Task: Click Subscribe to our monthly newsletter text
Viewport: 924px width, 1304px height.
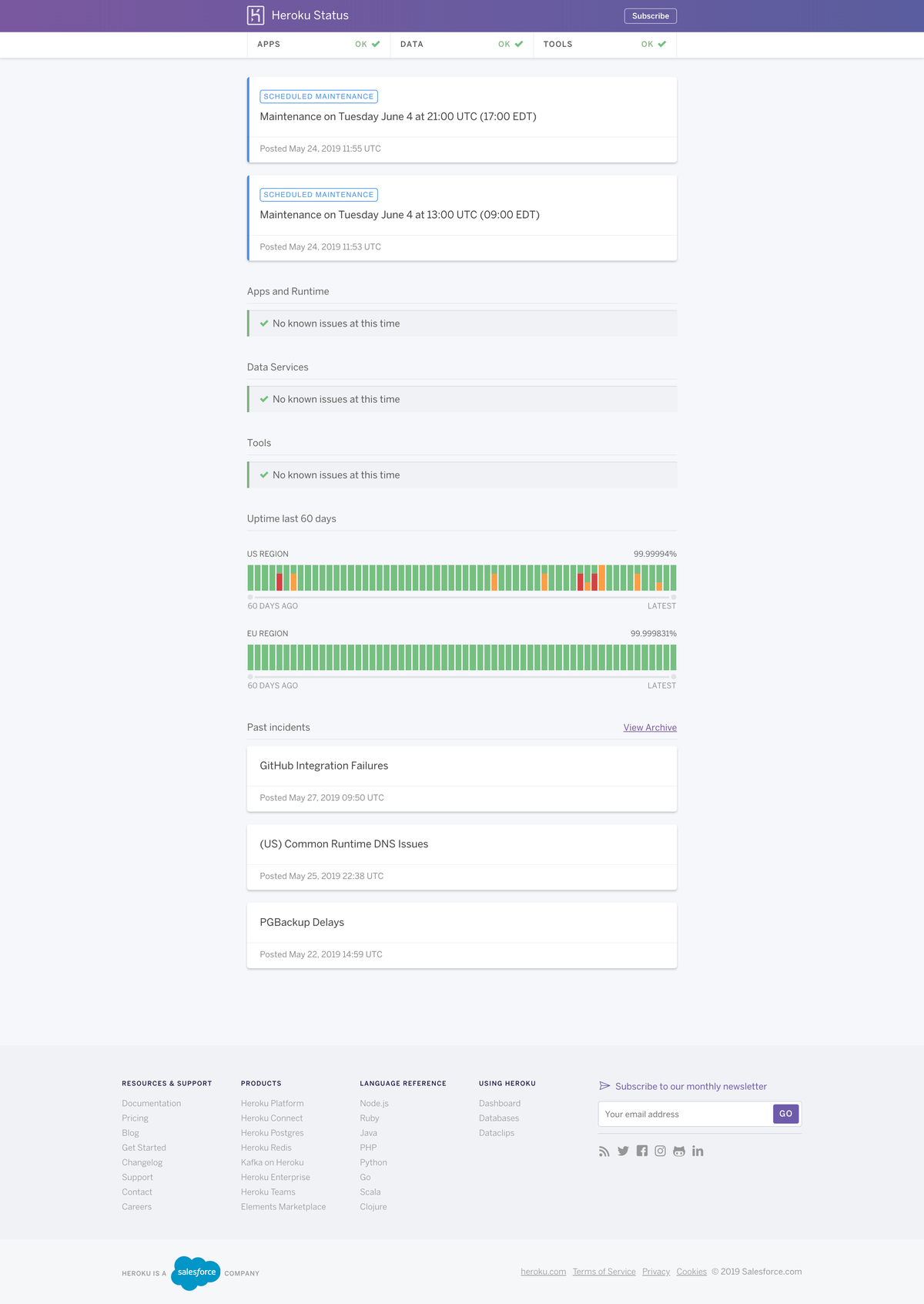Action: (x=691, y=1087)
